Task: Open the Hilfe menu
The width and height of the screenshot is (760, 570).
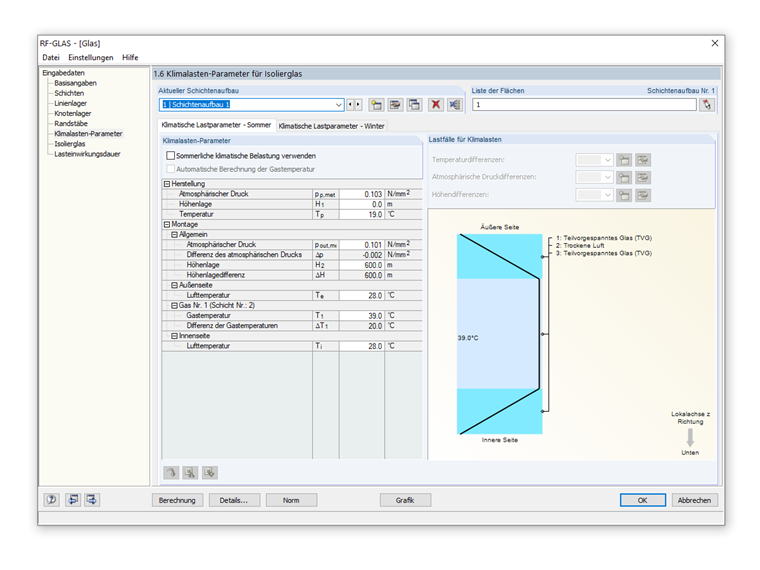Action: pos(130,57)
